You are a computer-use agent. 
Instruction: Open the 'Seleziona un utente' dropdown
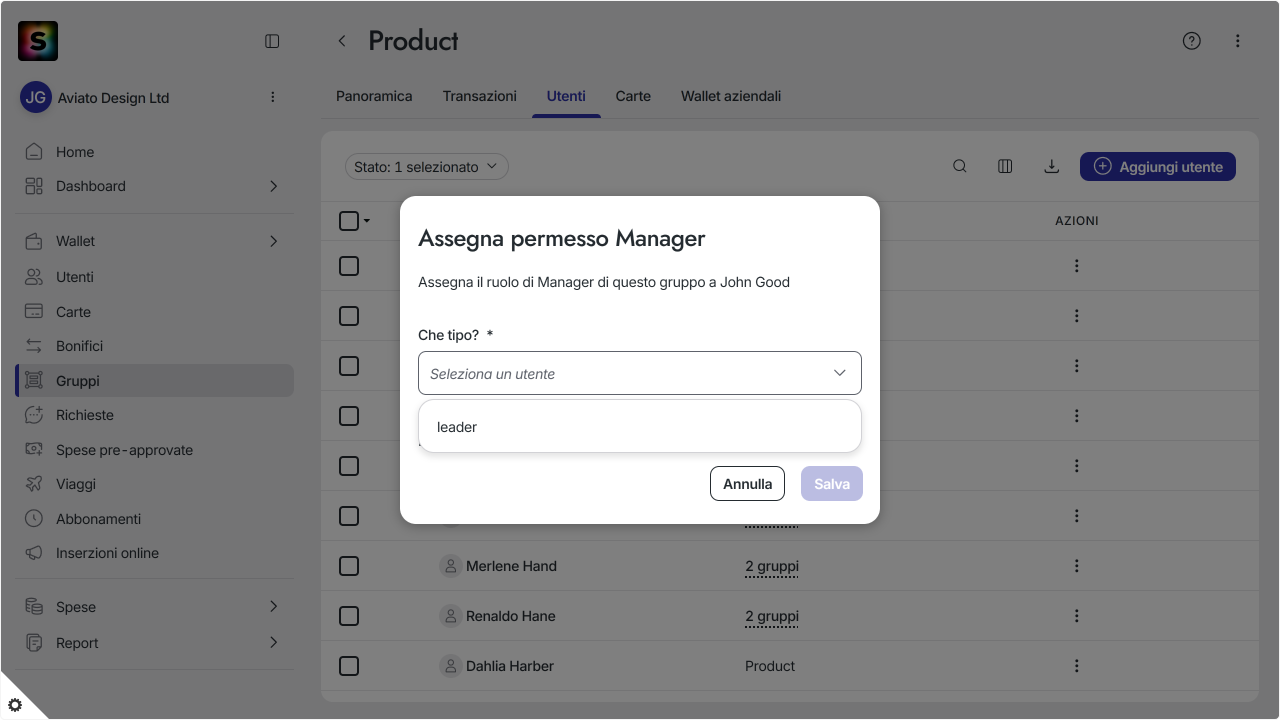640,373
